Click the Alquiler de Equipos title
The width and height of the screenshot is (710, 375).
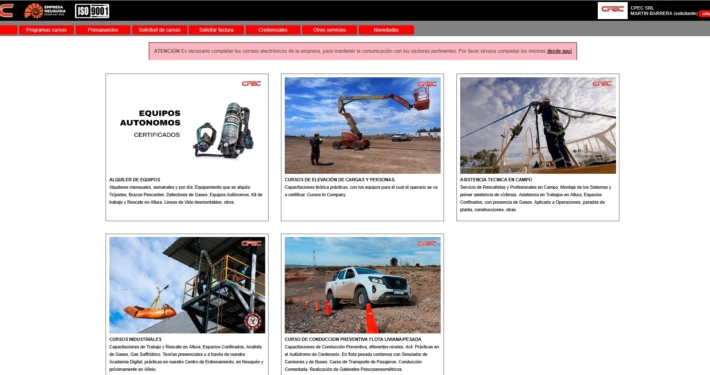(134, 180)
